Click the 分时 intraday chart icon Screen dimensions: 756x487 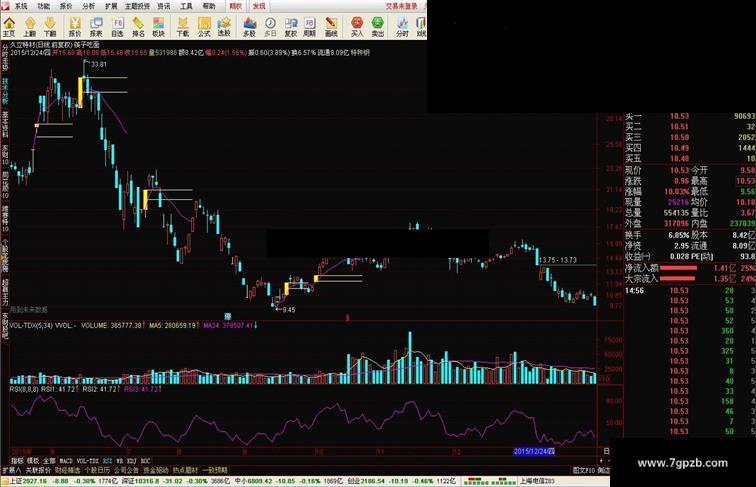402,27
